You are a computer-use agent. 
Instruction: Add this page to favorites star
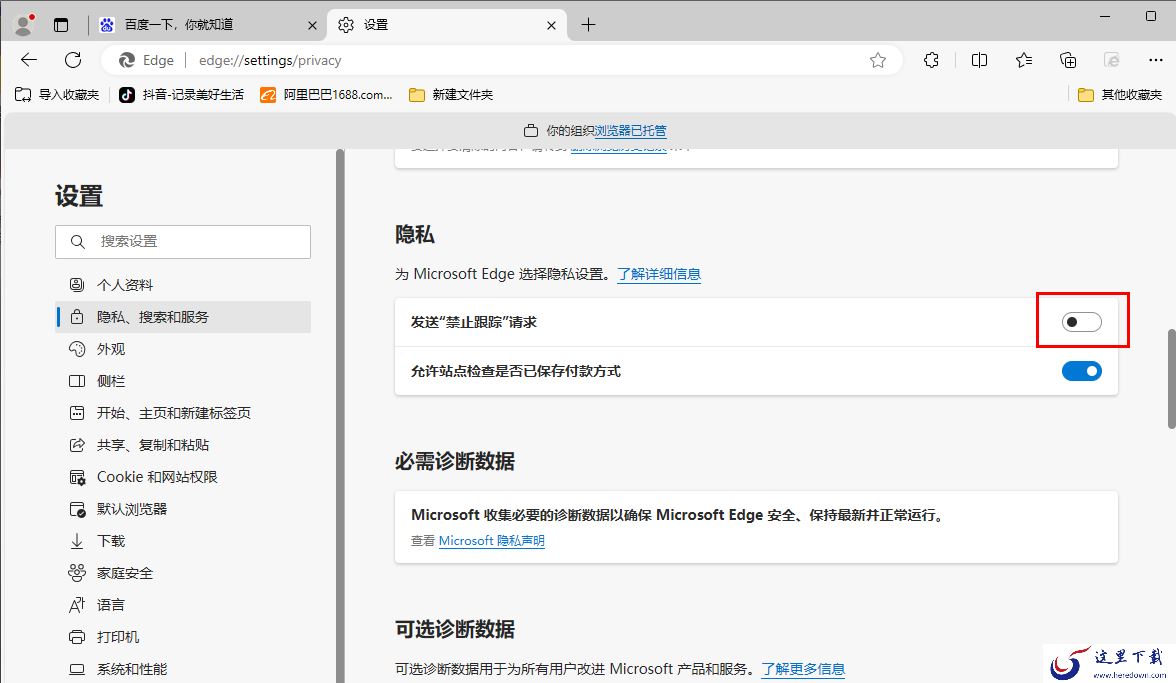(x=878, y=60)
